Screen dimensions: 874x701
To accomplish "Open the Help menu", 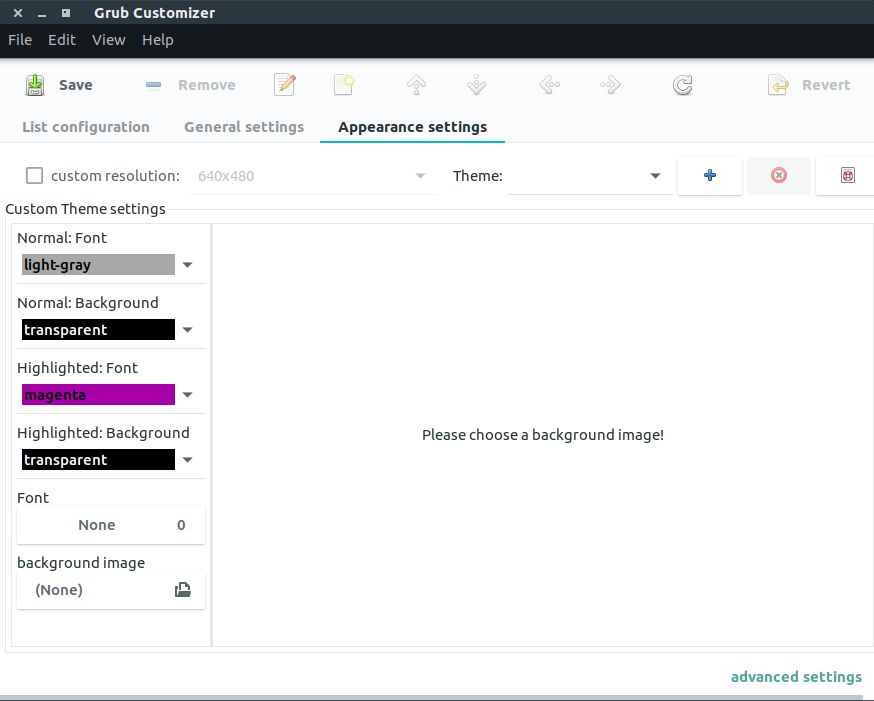I will pos(158,40).
